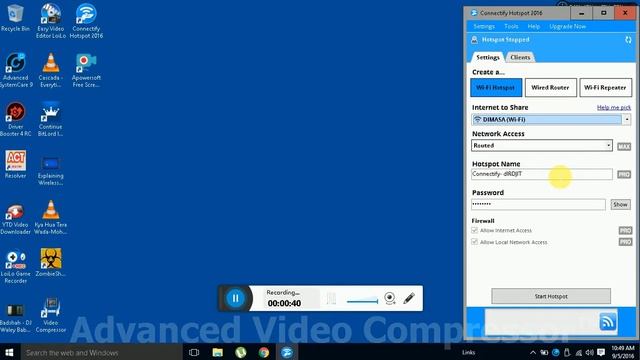The image size is (640, 360).
Task: Open the volume control in system tray
Action: [589, 352]
